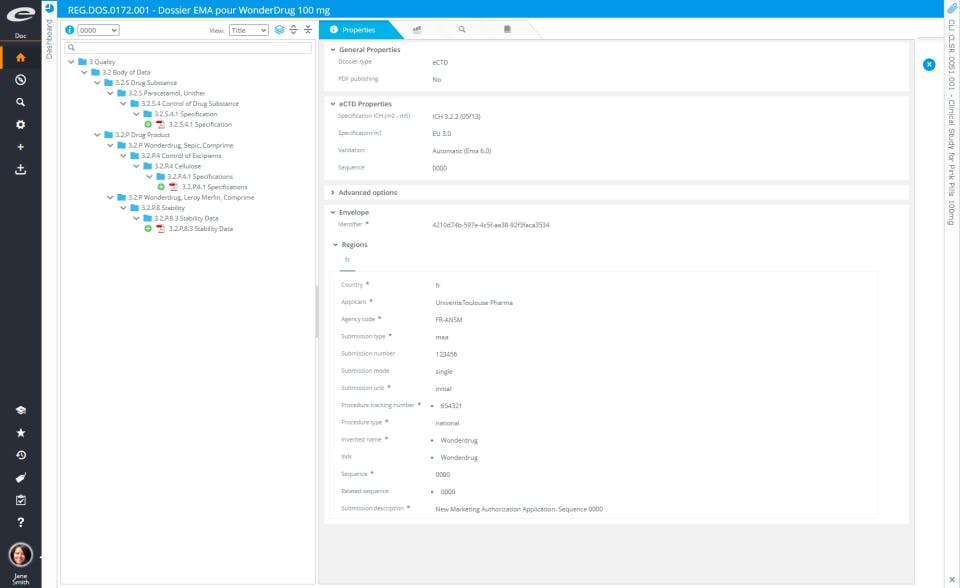The height and width of the screenshot is (588, 960).
Task: Select the import/export icon in the sidebar
Action: tap(22, 168)
